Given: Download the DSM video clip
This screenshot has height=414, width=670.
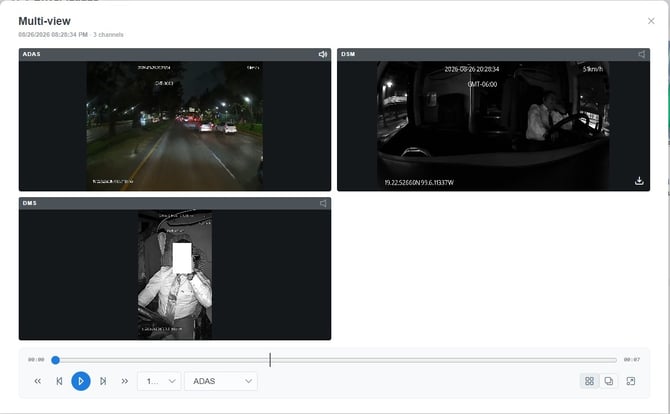Looking at the screenshot, I should coord(639,181).
